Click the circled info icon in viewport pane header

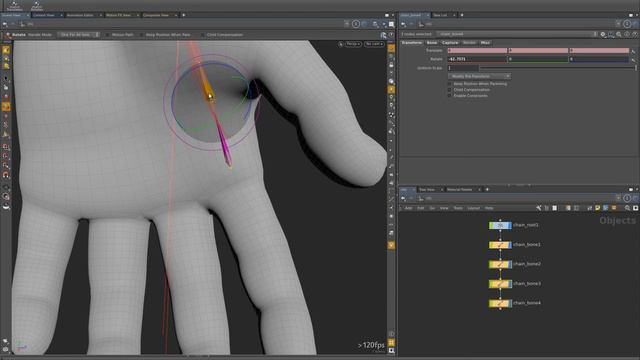click(x=356, y=24)
